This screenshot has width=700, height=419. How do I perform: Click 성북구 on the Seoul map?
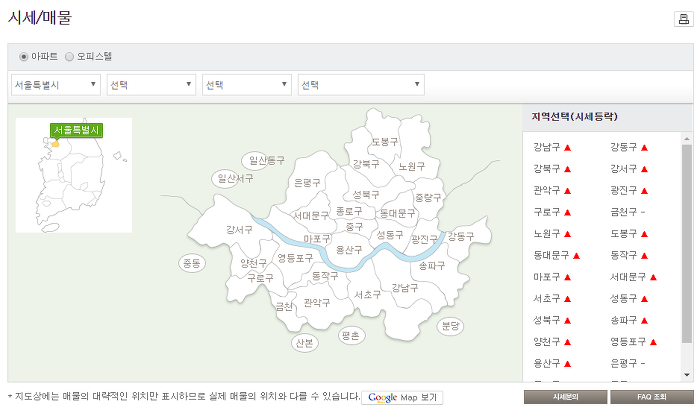coord(366,195)
